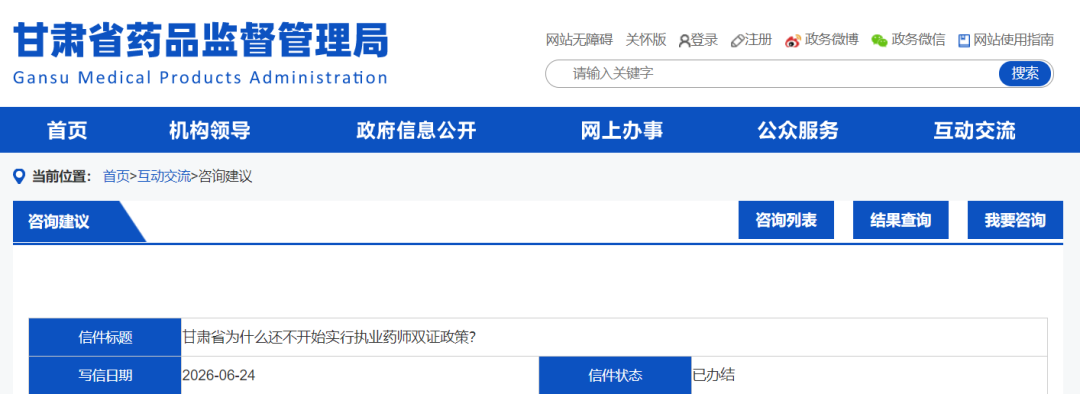This screenshot has height=394, width=1080.
Task: Click the status value 已办结
Action: [713, 375]
